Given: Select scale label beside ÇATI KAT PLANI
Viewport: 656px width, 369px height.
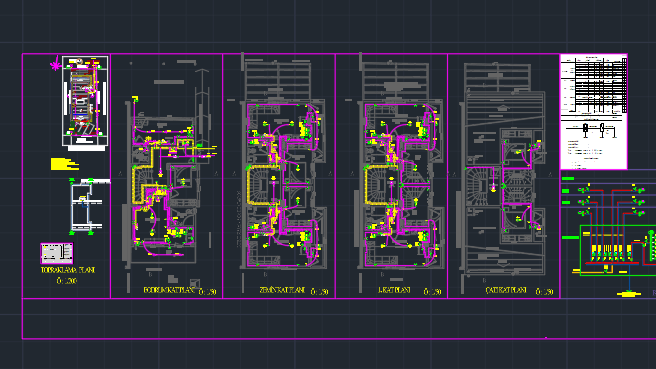Looking at the screenshot, I should (x=544, y=292).
